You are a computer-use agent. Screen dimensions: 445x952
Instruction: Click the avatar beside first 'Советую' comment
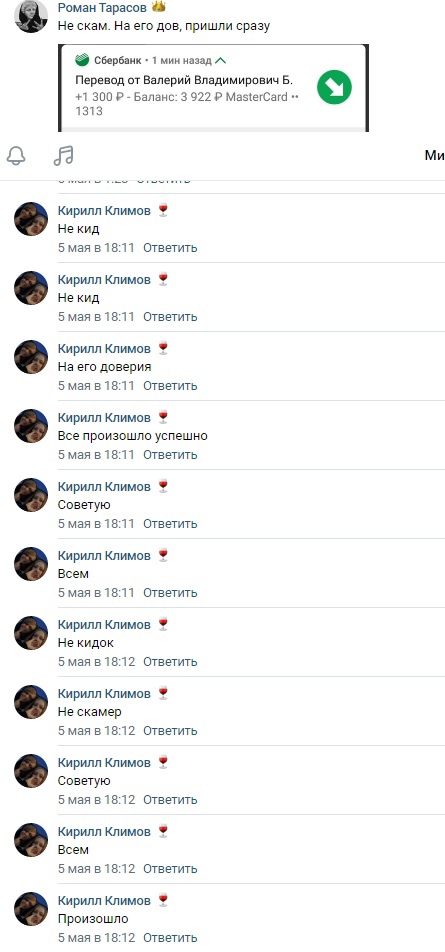[x=31, y=495]
